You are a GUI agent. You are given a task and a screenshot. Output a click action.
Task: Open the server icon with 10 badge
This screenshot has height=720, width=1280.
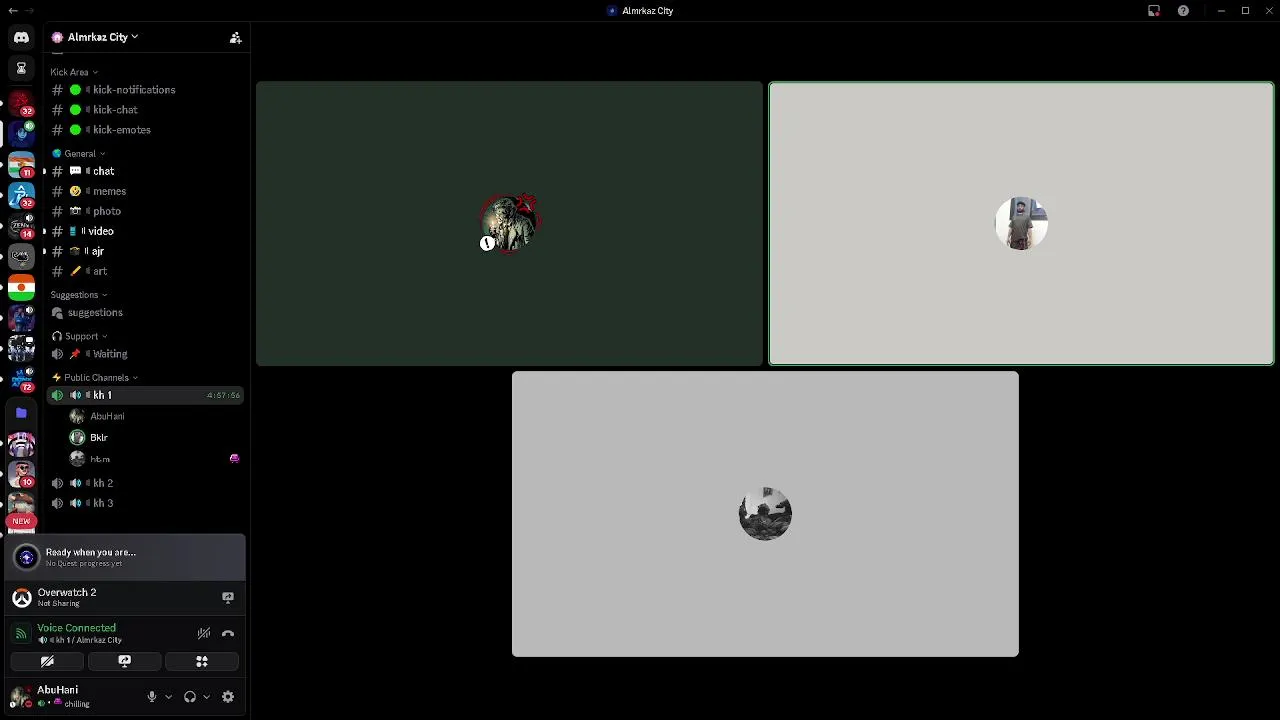[x=21, y=474]
